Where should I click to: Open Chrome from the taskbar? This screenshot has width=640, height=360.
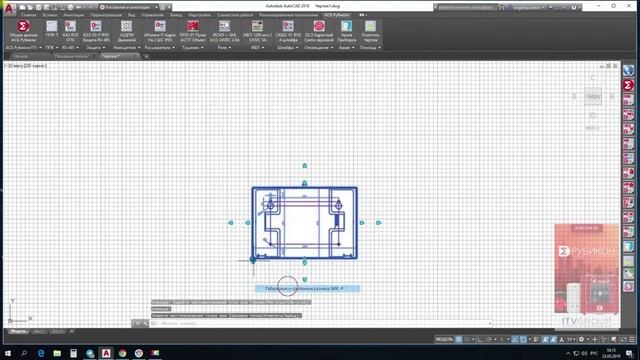[x=122, y=353]
